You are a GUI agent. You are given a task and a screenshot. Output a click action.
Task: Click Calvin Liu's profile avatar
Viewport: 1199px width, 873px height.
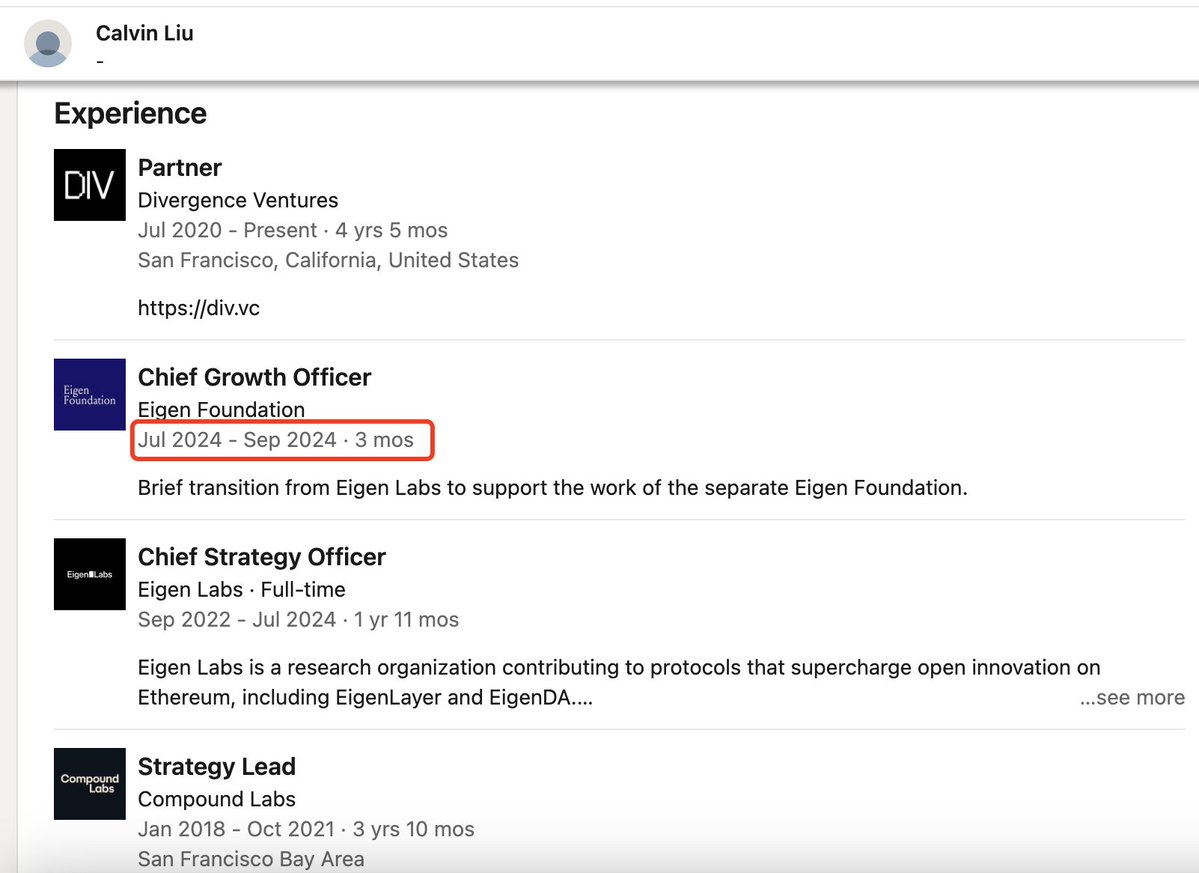coord(48,44)
